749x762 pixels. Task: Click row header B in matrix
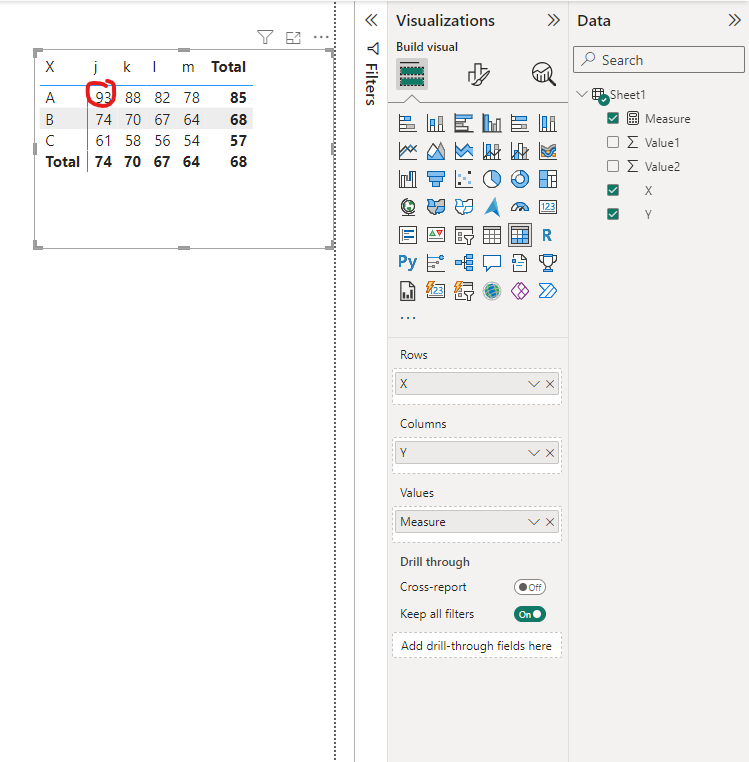pos(50,120)
